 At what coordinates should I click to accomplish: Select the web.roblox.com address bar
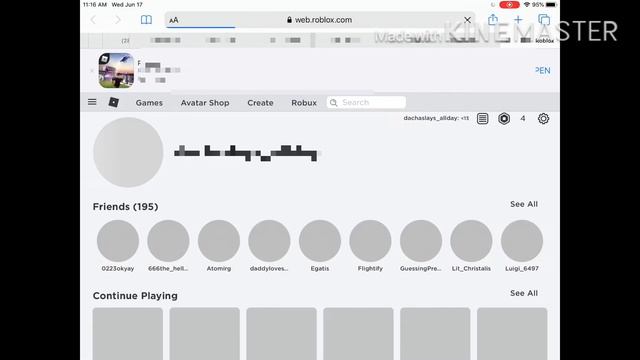pos(320,20)
